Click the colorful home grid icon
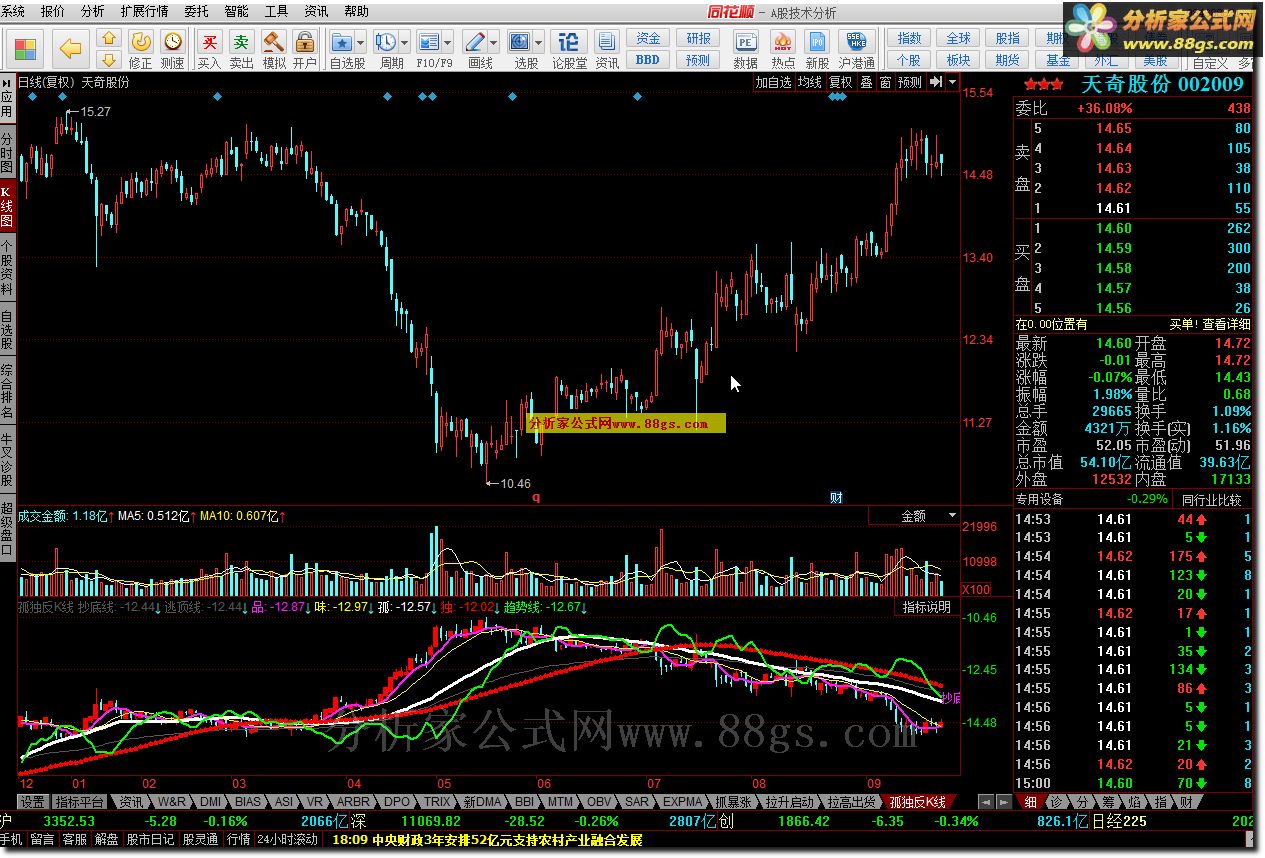 [x=27, y=48]
